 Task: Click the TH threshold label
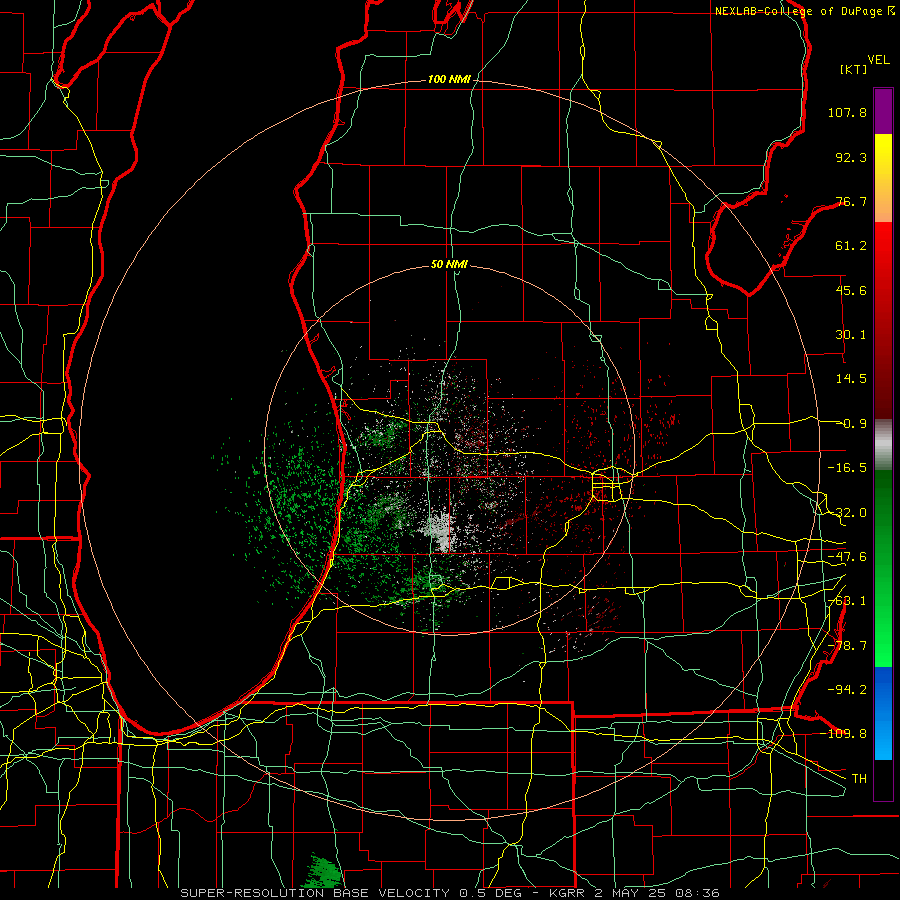click(x=859, y=779)
